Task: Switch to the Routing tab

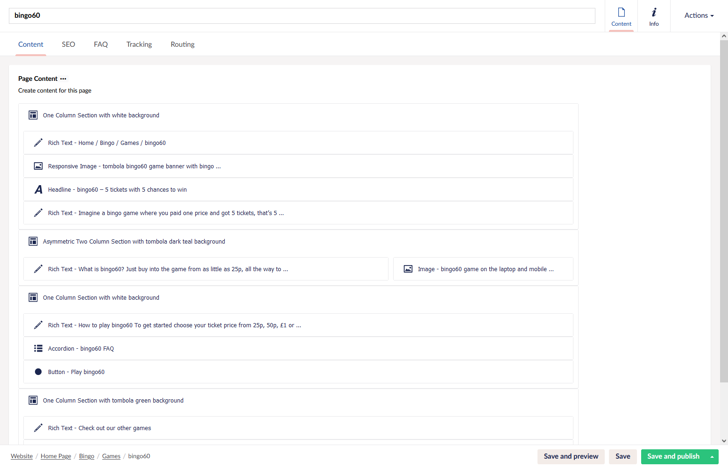Action: pyautogui.click(x=182, y=45)
